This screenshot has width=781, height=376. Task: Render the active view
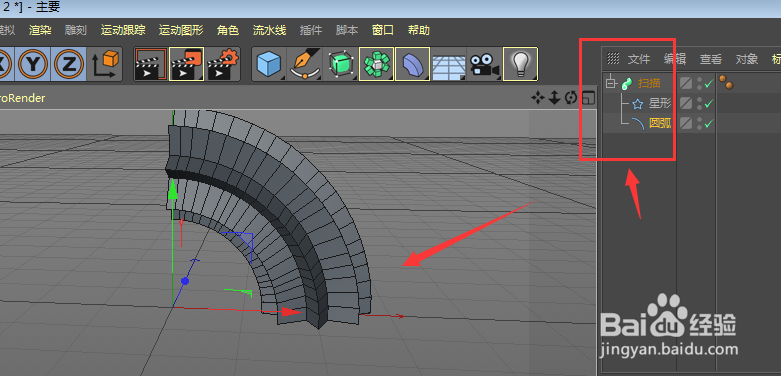150,64
